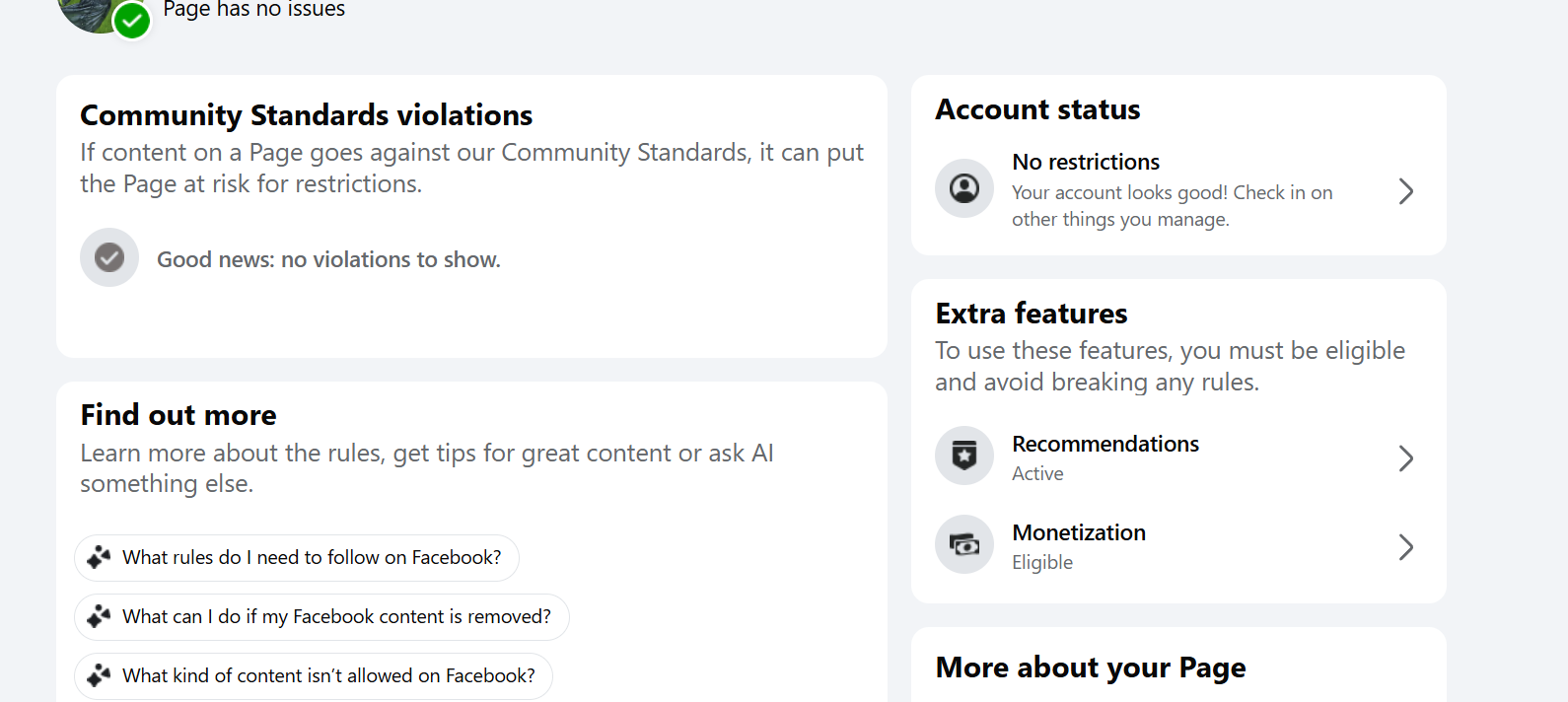
Task: Open Recommendations using its chevron arrow
Action: click(x=1405, y=458)
